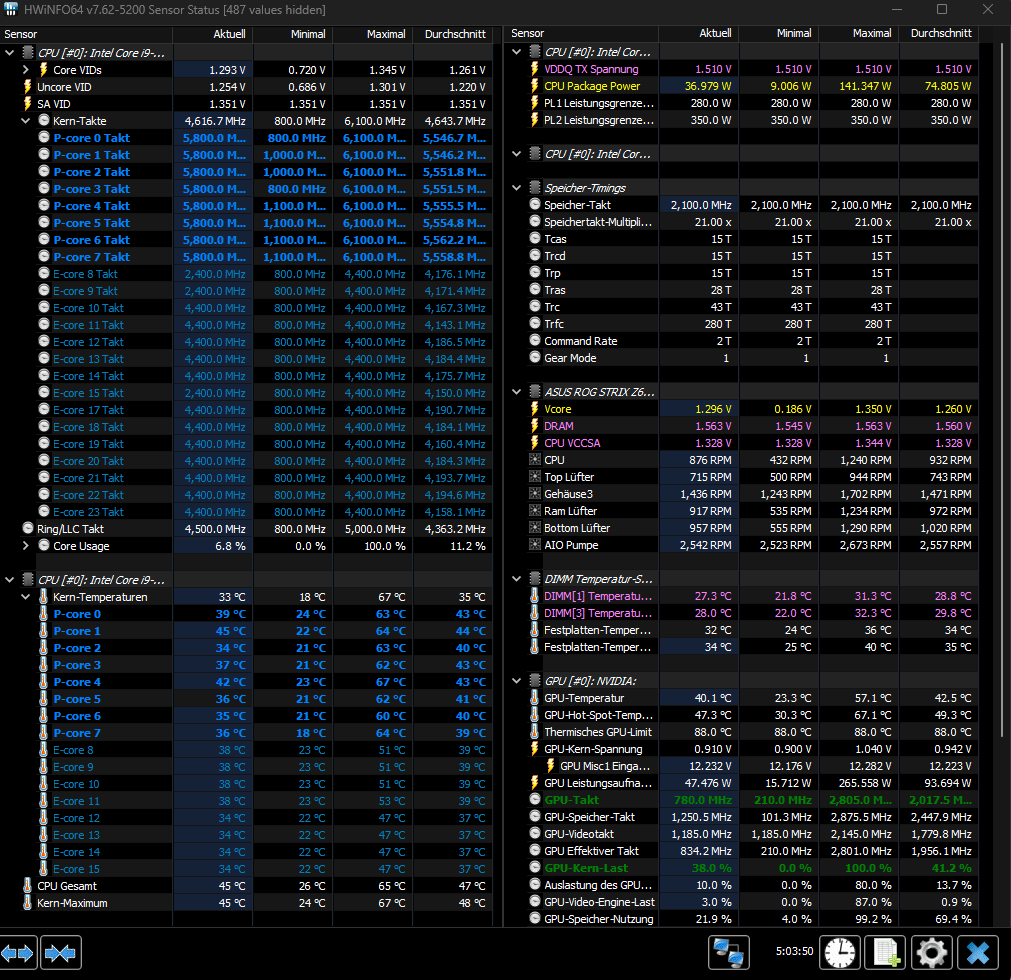Screen dimensions: 1011x980
Task: Collapse the GPU [#0]: NVIDIA group
Action: coord(516,681)
